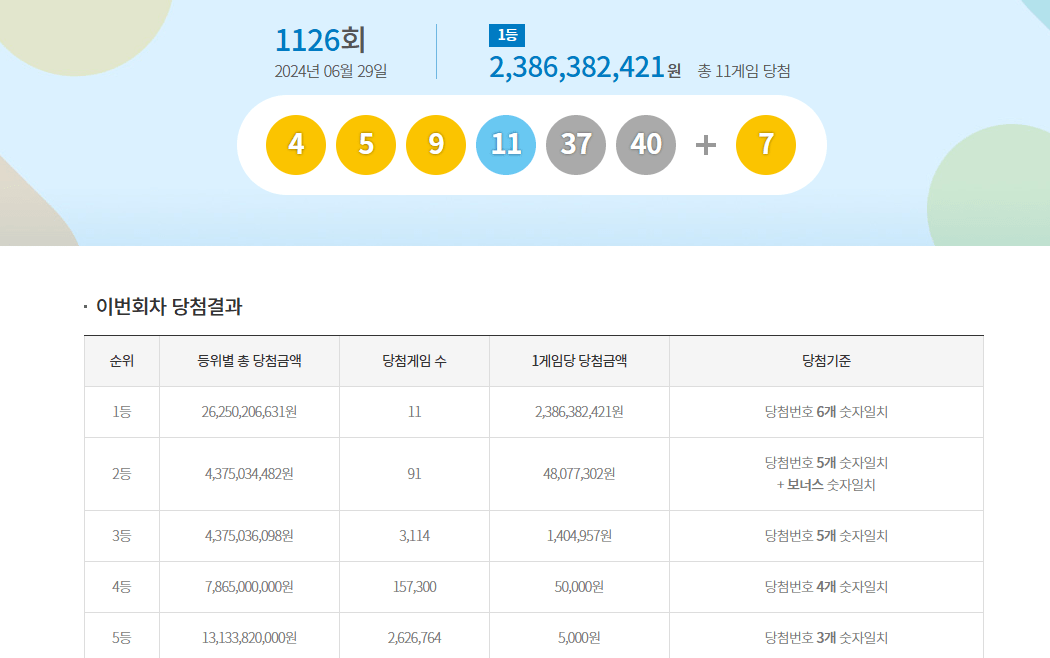
Task: Click the blue ball number 11
Action: pos(506,144)
